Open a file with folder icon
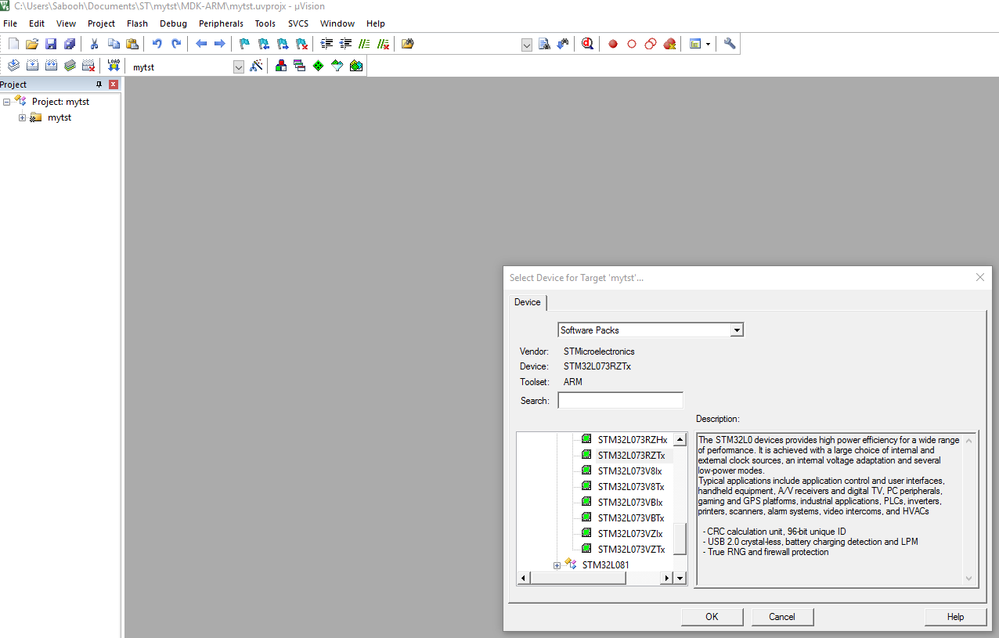Image resolution: width=999 pixels, height=638 pixels. point(32,44)
